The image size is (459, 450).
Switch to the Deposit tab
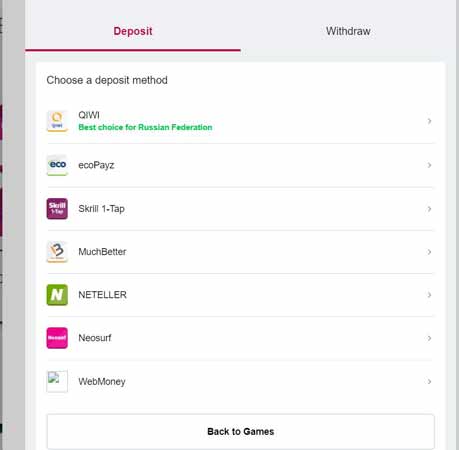click(x=133, y=31)
